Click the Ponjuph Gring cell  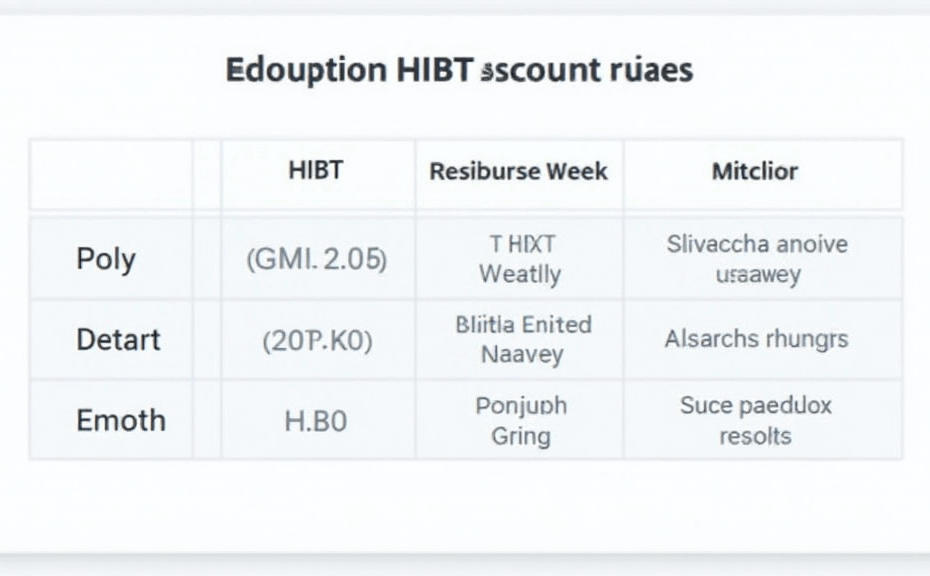pos(521,420)
